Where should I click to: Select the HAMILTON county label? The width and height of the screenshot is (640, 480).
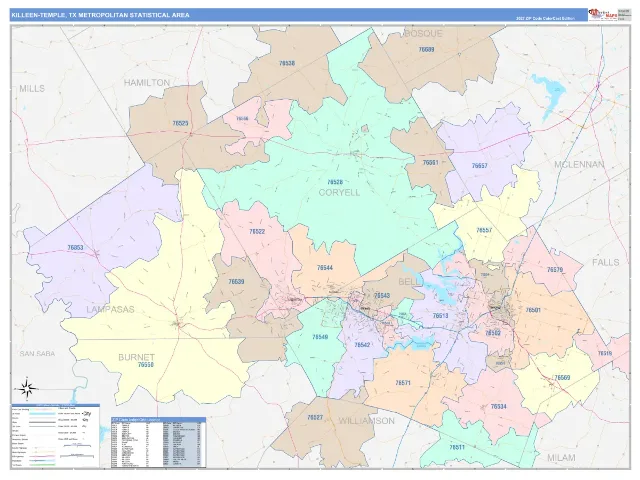[x=147, y=83]
